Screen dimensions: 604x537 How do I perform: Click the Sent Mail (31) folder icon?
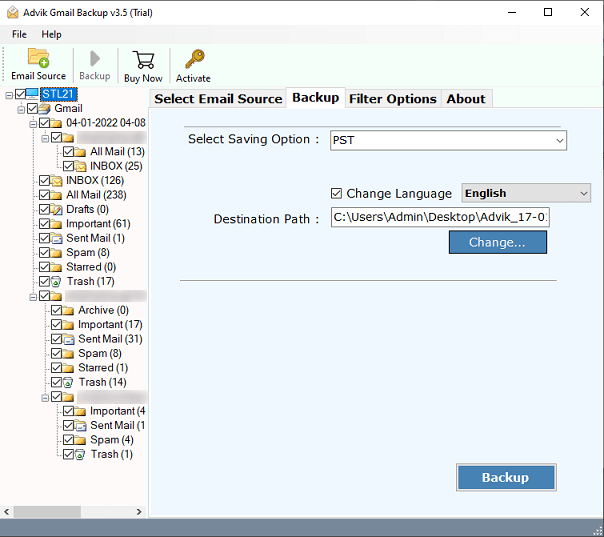[x=68, y=339]
